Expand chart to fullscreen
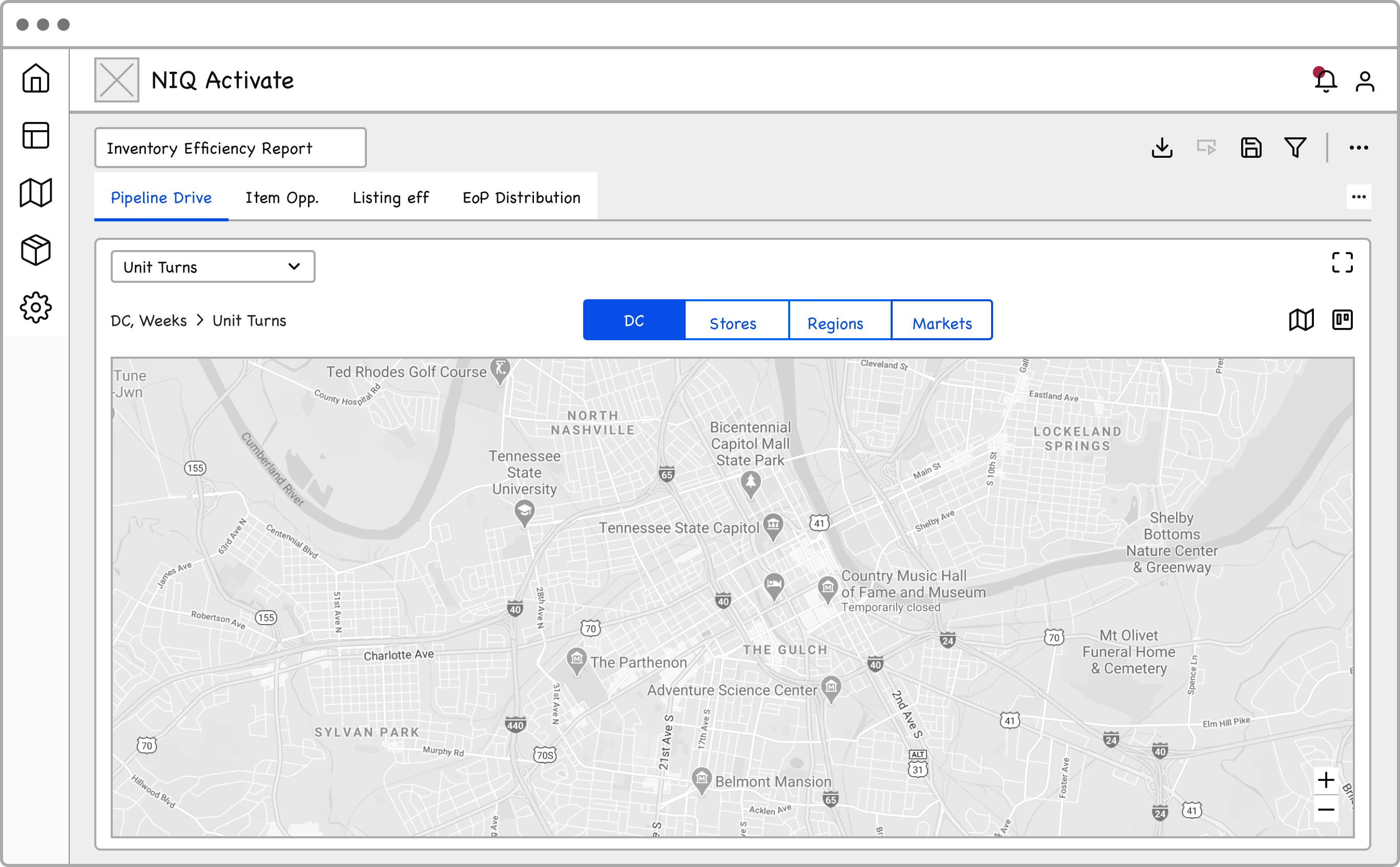Viewport: 1400px width, 867px height. [1342, 263]
